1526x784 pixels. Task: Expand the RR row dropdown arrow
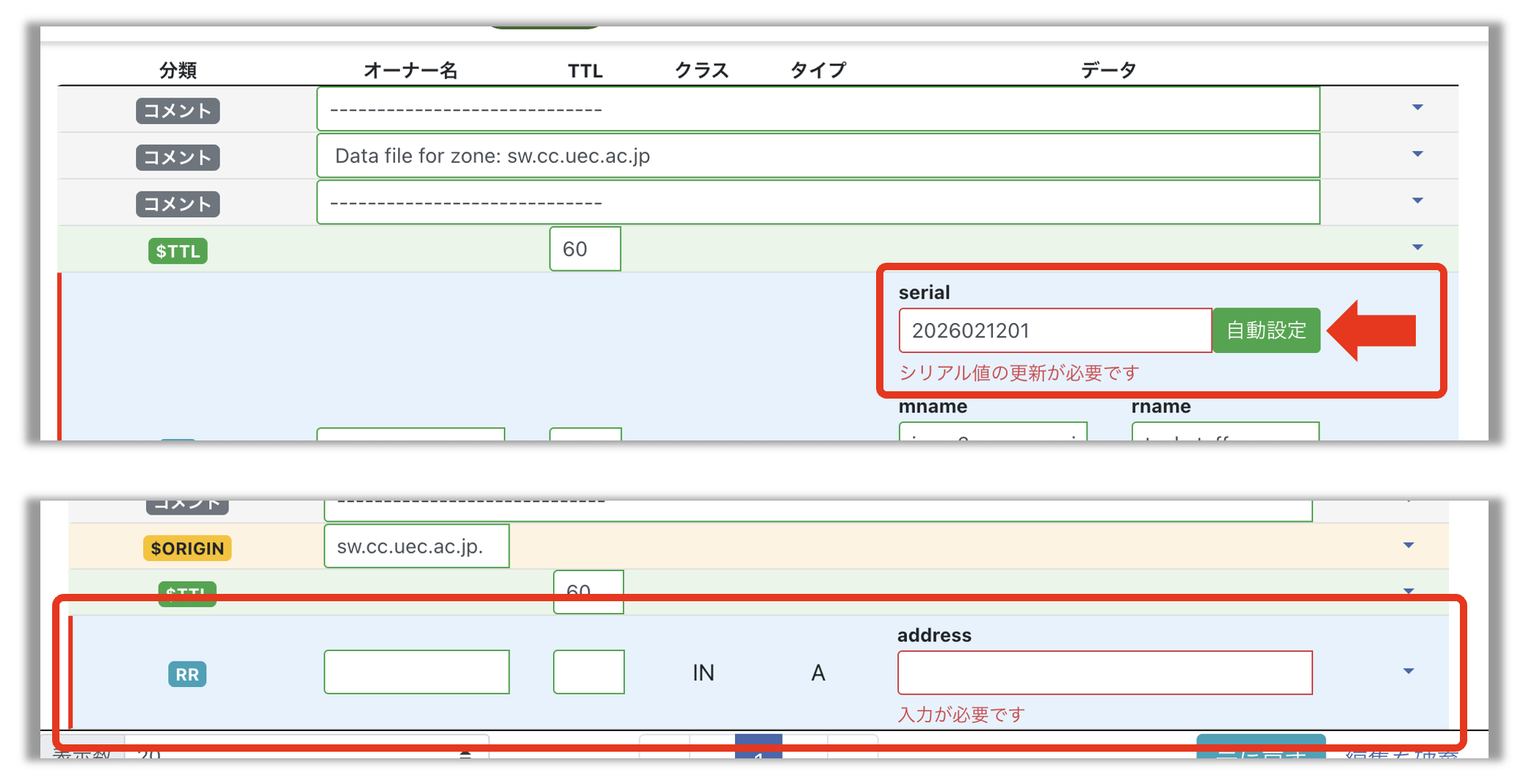pos(1408,671)
